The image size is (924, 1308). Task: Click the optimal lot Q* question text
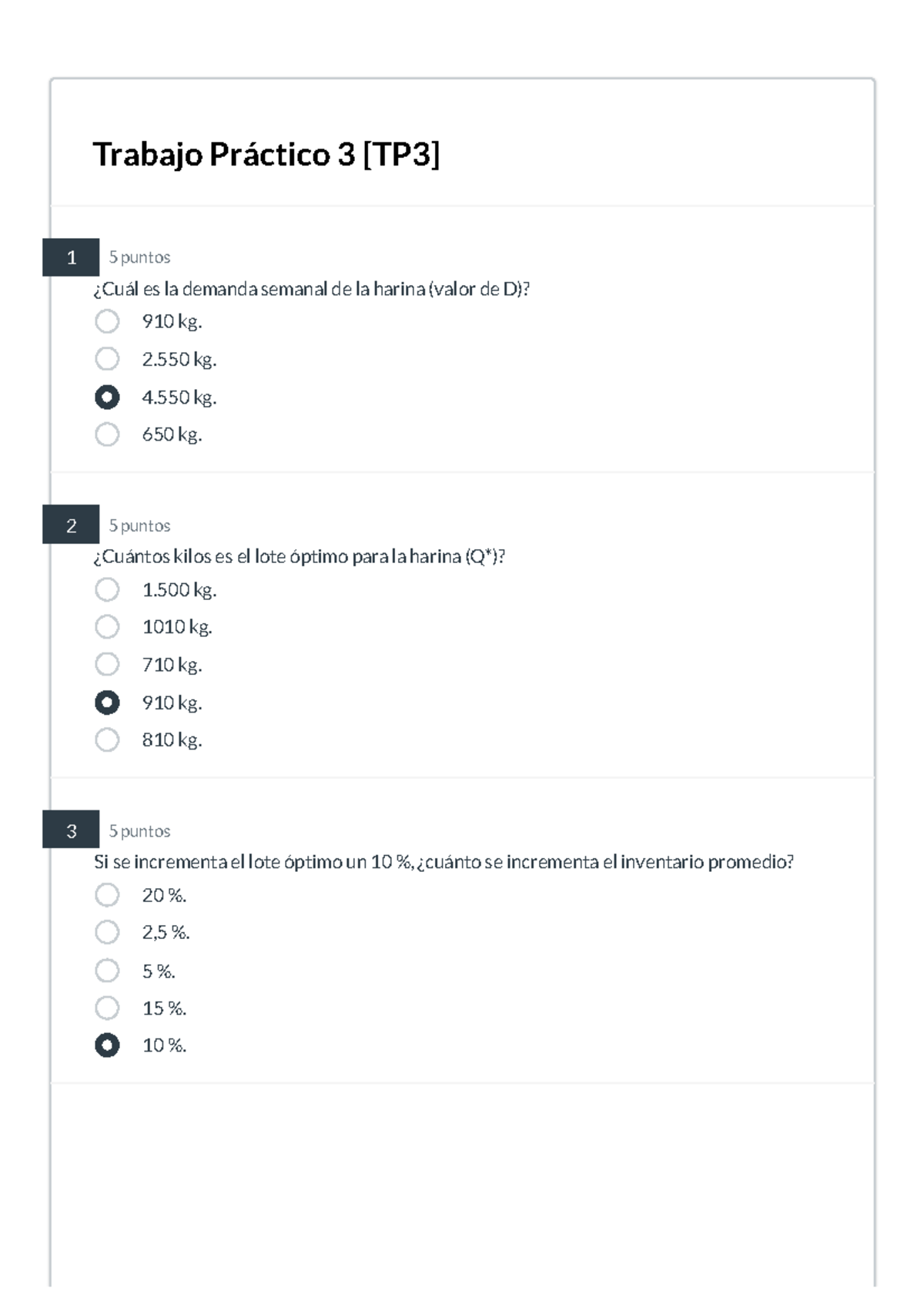tap(300, 557)
